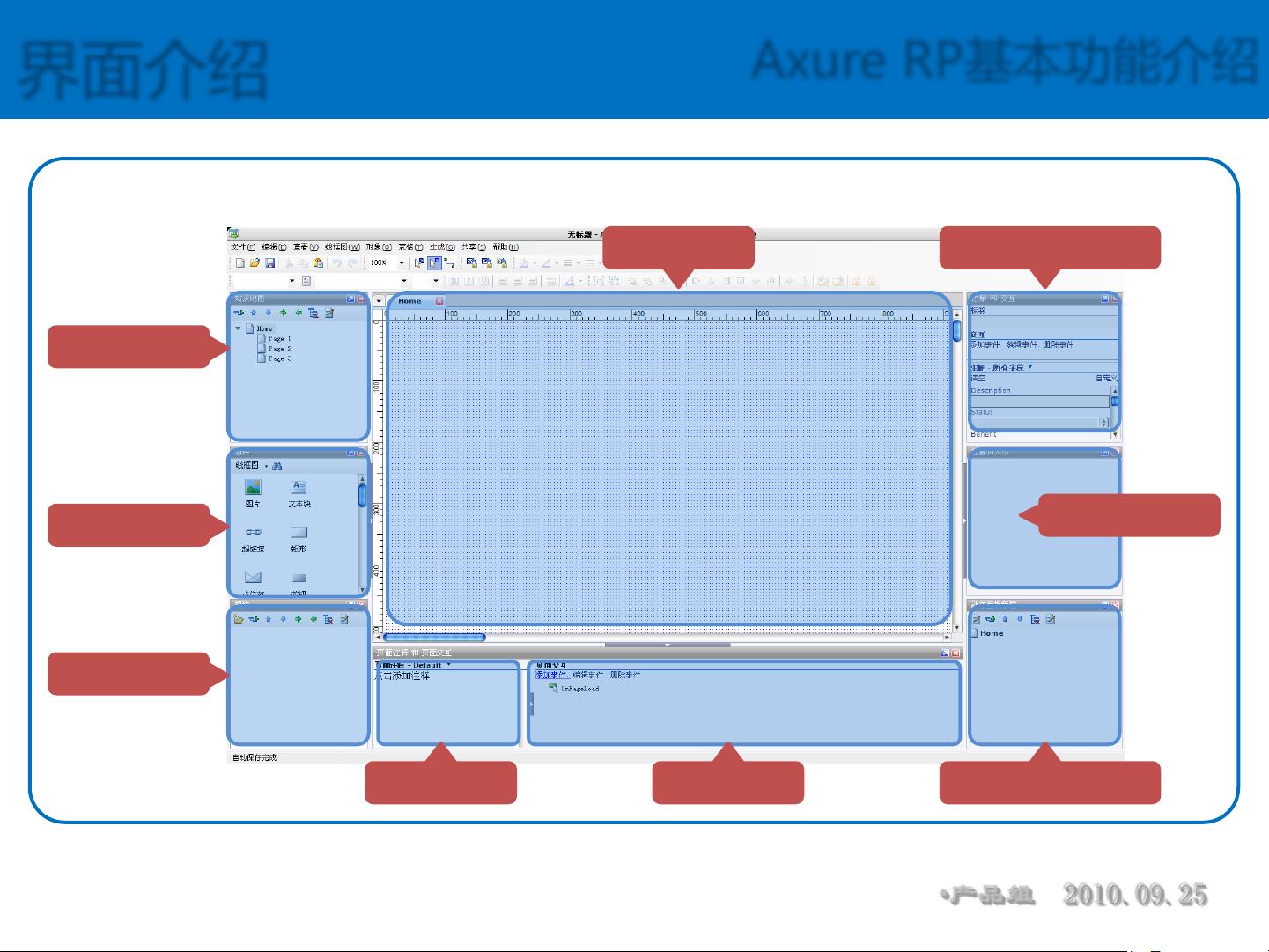
Task: Click the Save icon on the toolbar
Action: pos(271,262)
